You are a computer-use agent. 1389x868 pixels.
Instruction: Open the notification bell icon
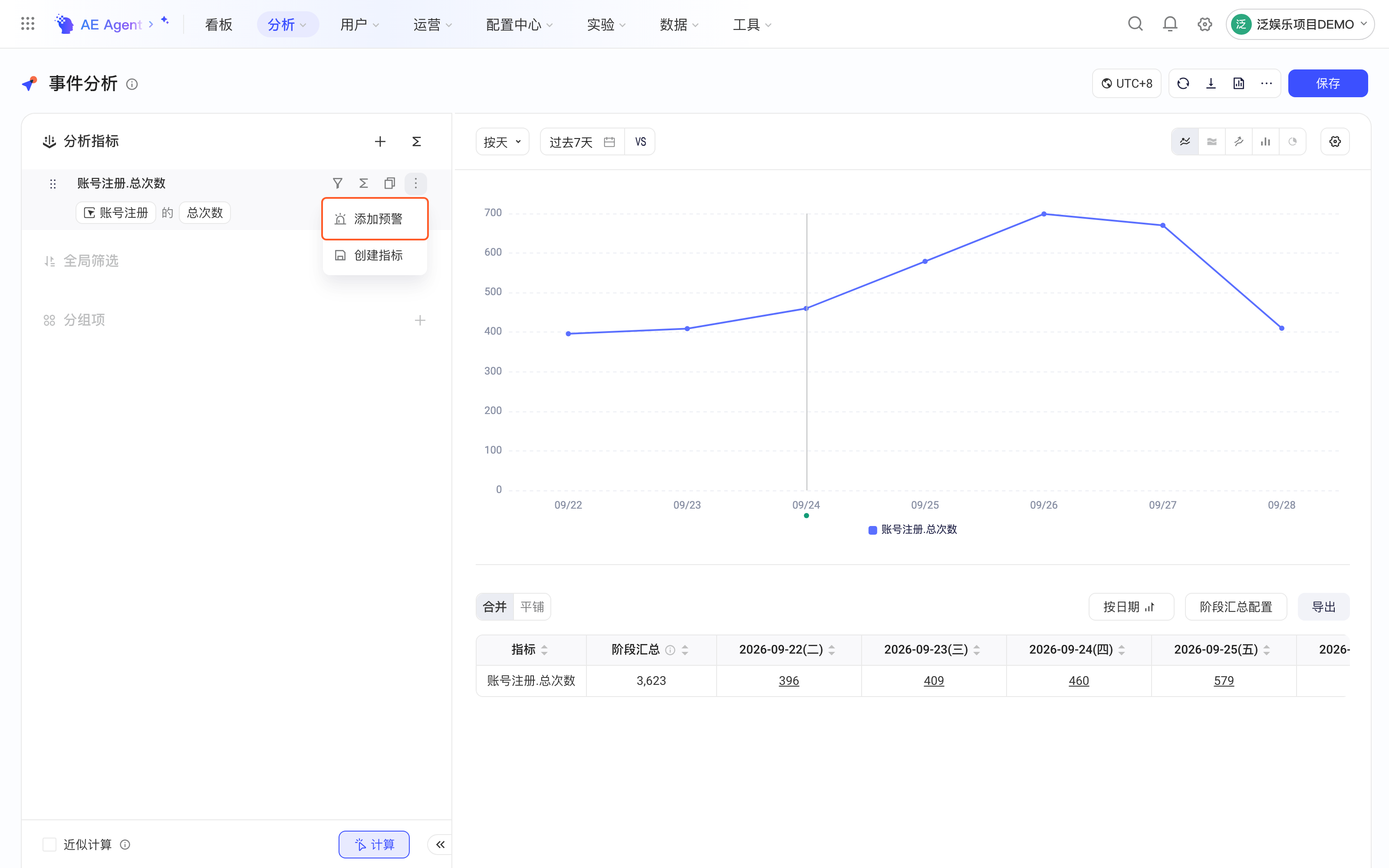pyautogui.click(x=1170, y=24)
